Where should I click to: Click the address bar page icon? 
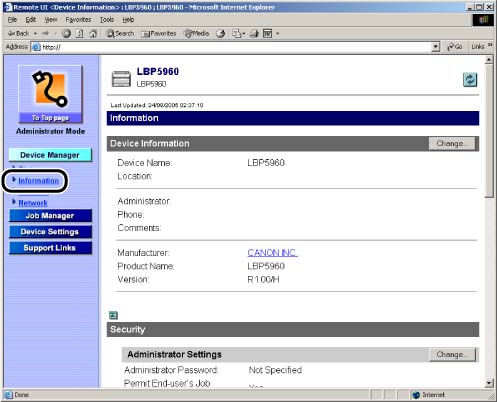click(36, 47)
